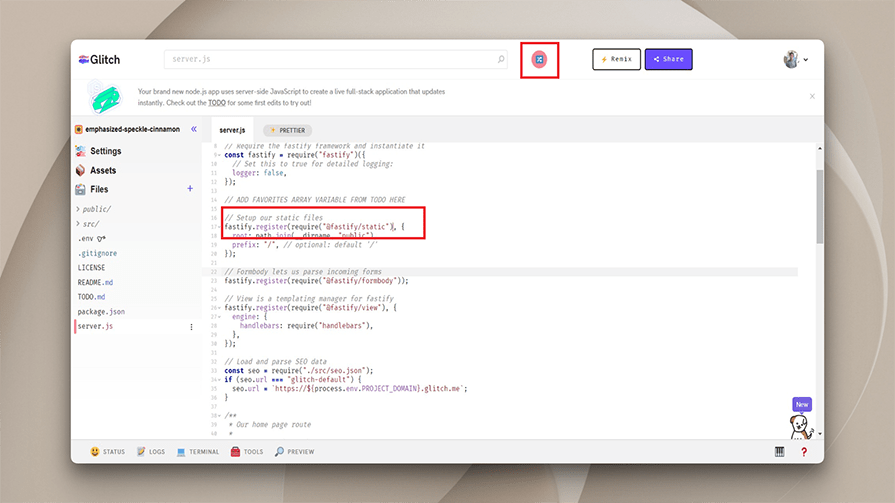Dismiss the welcome banner

pos(812,96)
